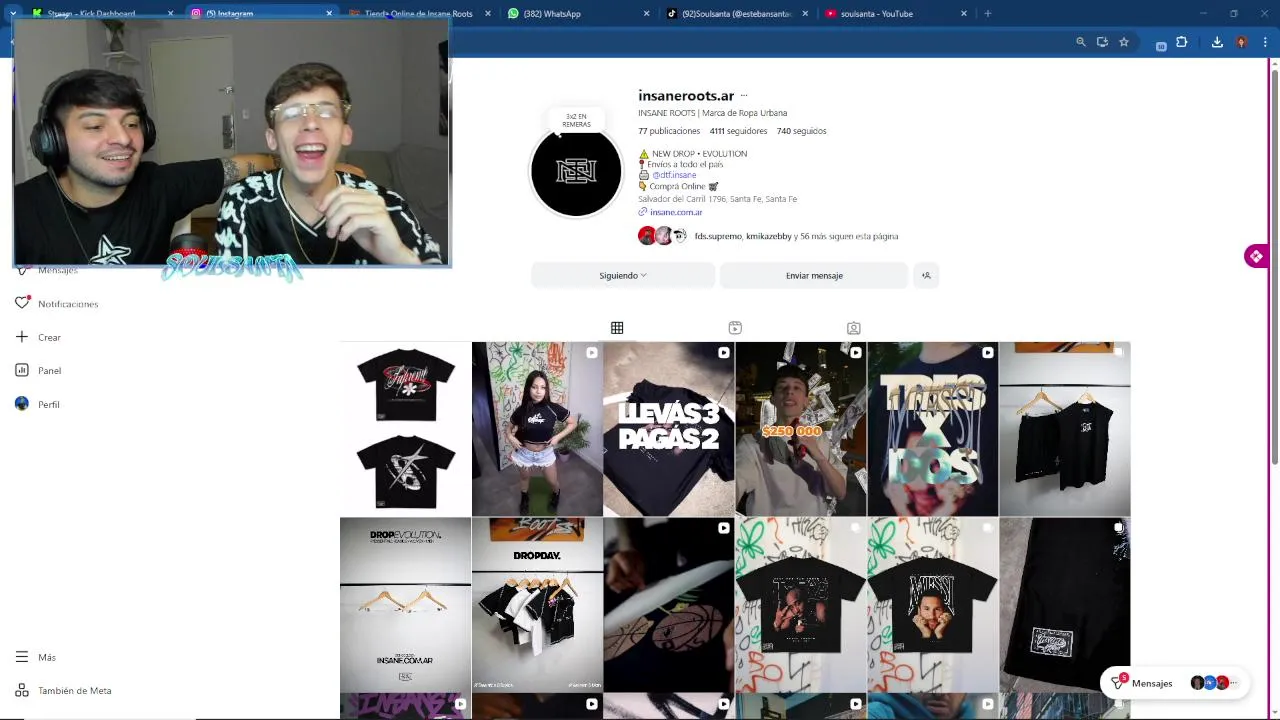Open the insaneroots.ar profile picture
Viewport: 1280px width, 720px height.
click(576, 172)
